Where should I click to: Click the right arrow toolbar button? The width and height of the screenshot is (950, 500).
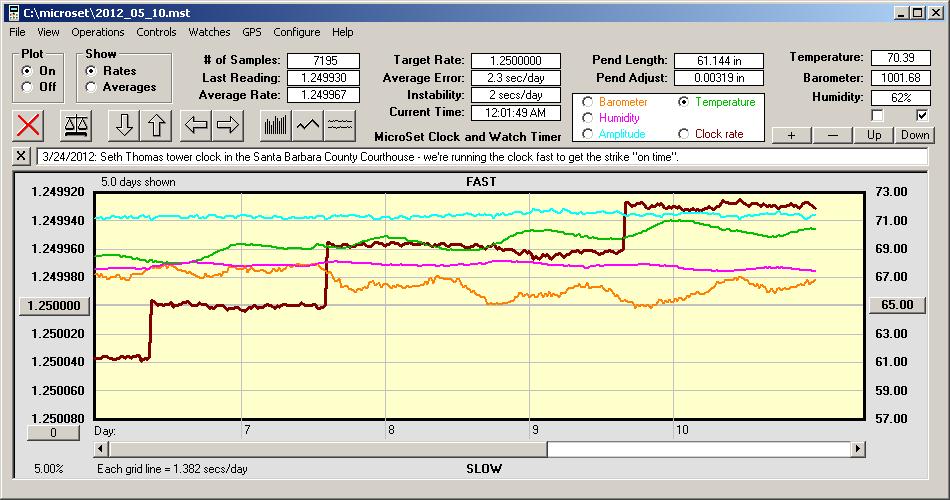[228, 125]
